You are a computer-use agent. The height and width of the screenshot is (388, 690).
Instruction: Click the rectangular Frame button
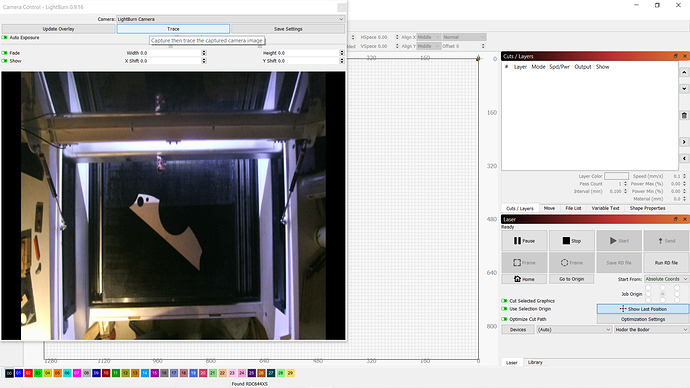click(x=524, y=263)
